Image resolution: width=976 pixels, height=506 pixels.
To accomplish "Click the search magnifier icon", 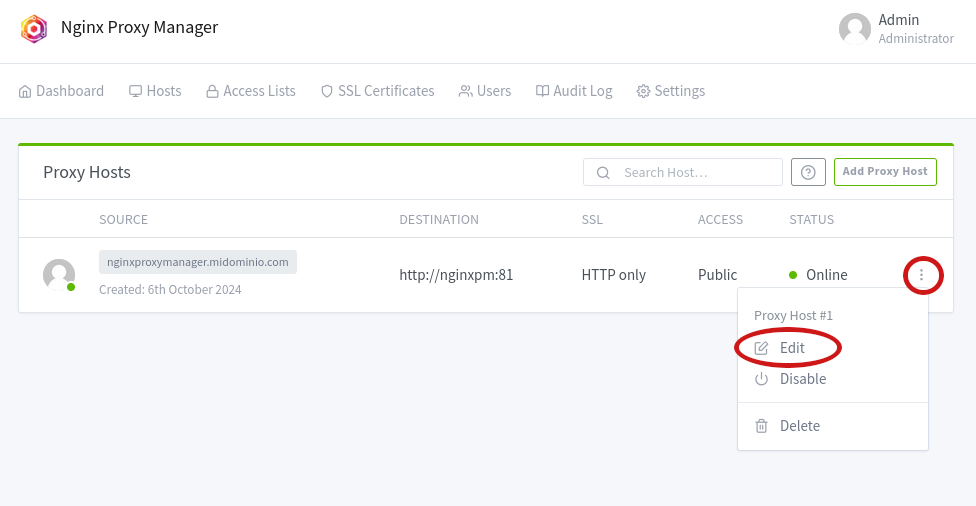I will (603, 172).
